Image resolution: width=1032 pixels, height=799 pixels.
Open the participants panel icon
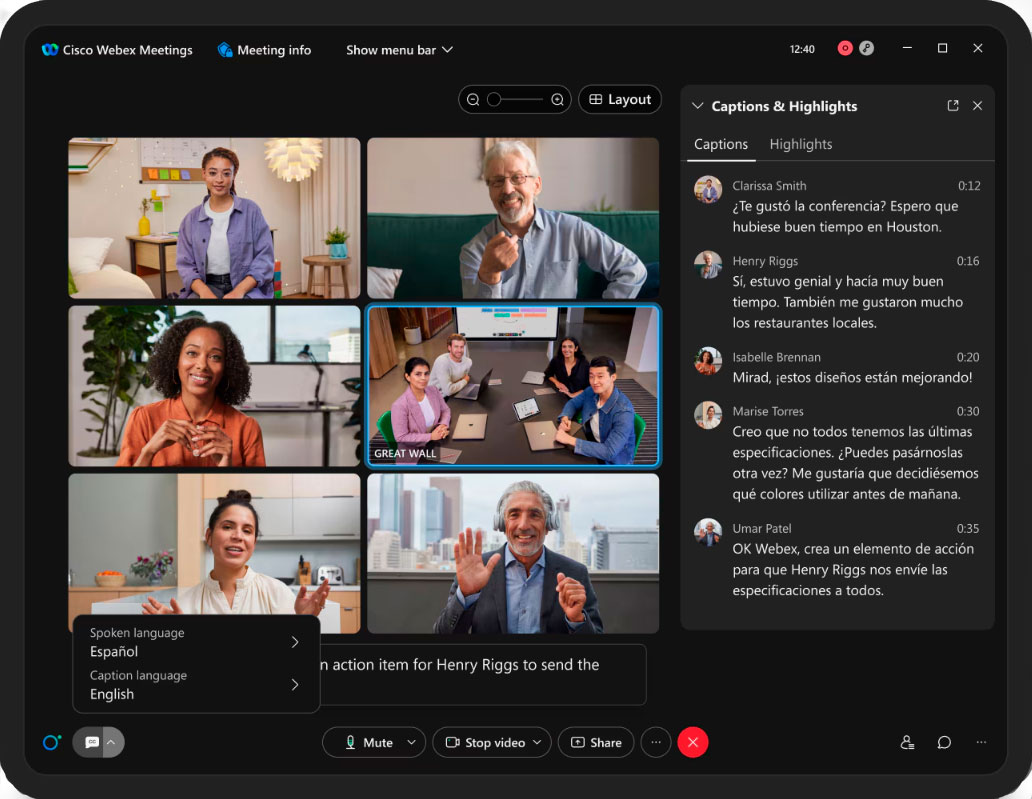click(x=907, y=742)
